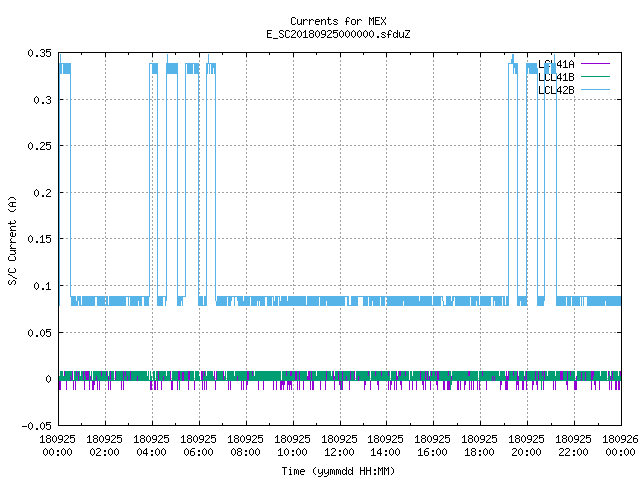Click the LCL42B legend label
Viewport: 640px width, 480px height.
[x=556, y=90]
